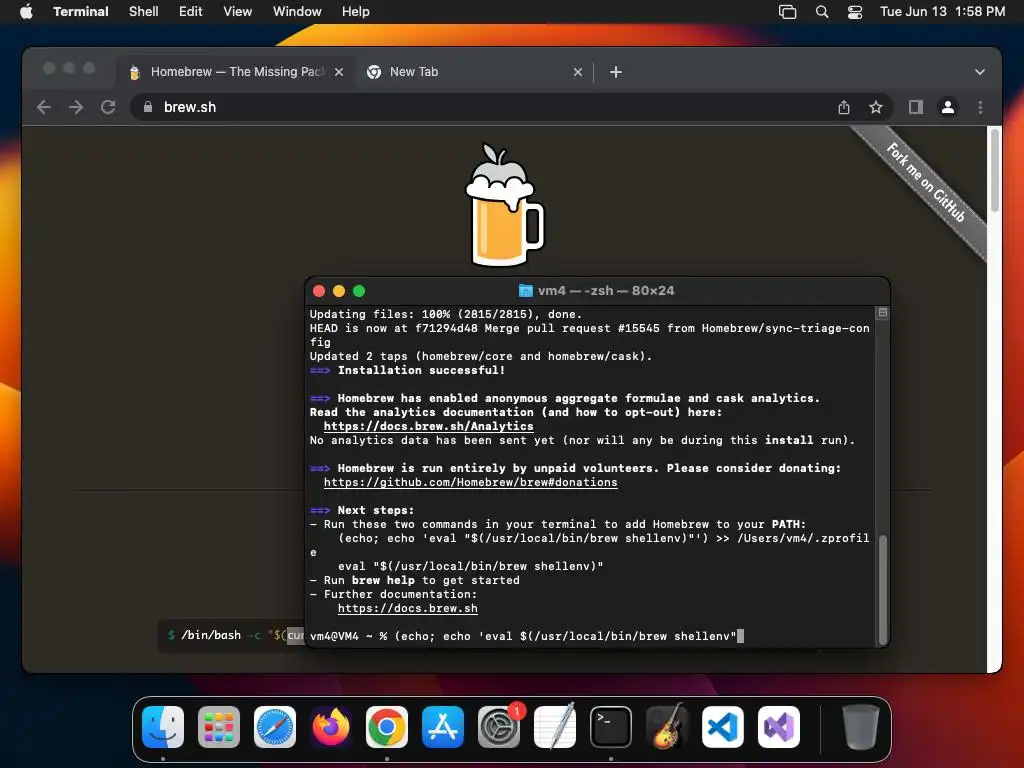
Task: Share this page from Chrome toolbar
Action: [x=844, y=107]
